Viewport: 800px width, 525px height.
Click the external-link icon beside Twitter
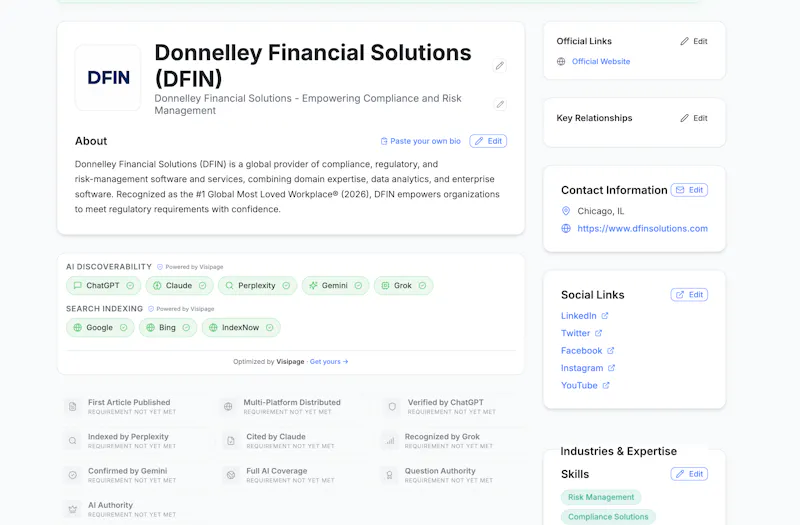pyautogui.click(x=598, y=333)
